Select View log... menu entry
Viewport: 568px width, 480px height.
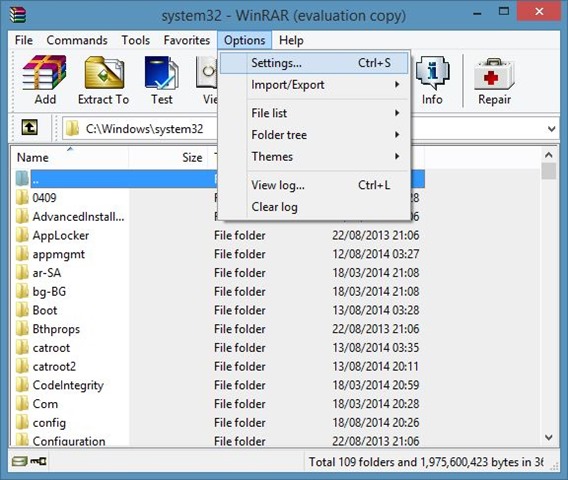tap(314, 185)
